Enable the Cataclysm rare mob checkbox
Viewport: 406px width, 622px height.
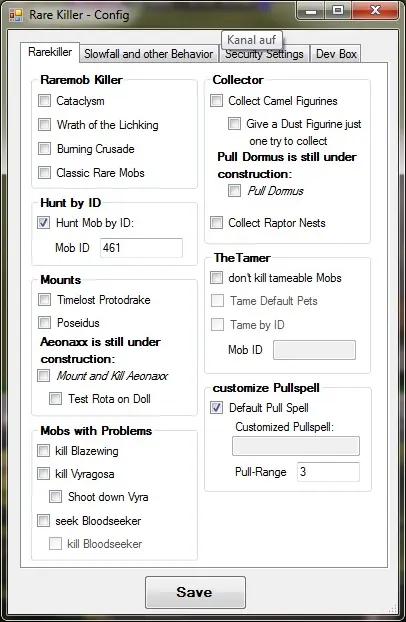pos(44,100)
